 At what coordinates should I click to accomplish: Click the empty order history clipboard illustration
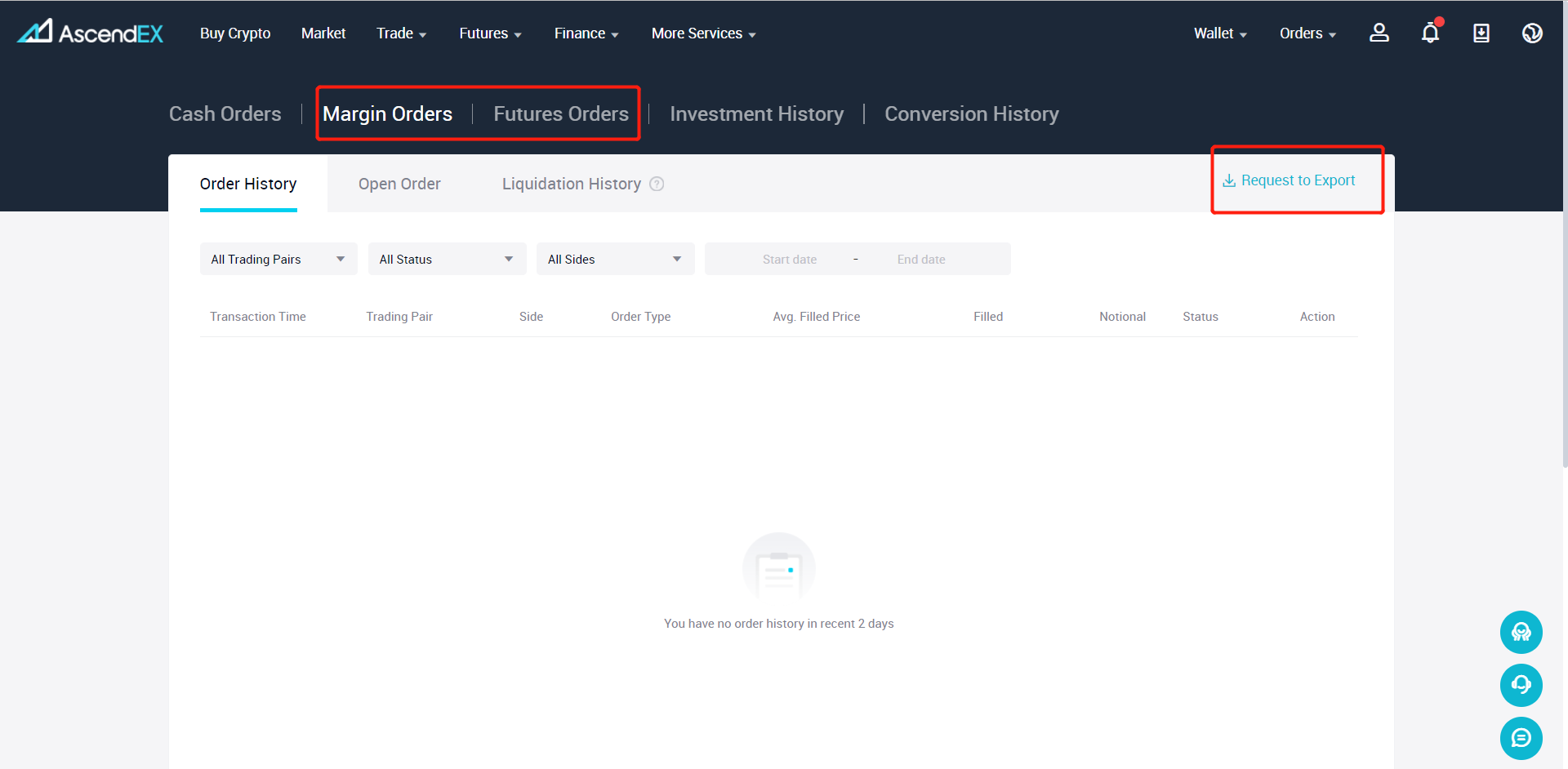779,567
